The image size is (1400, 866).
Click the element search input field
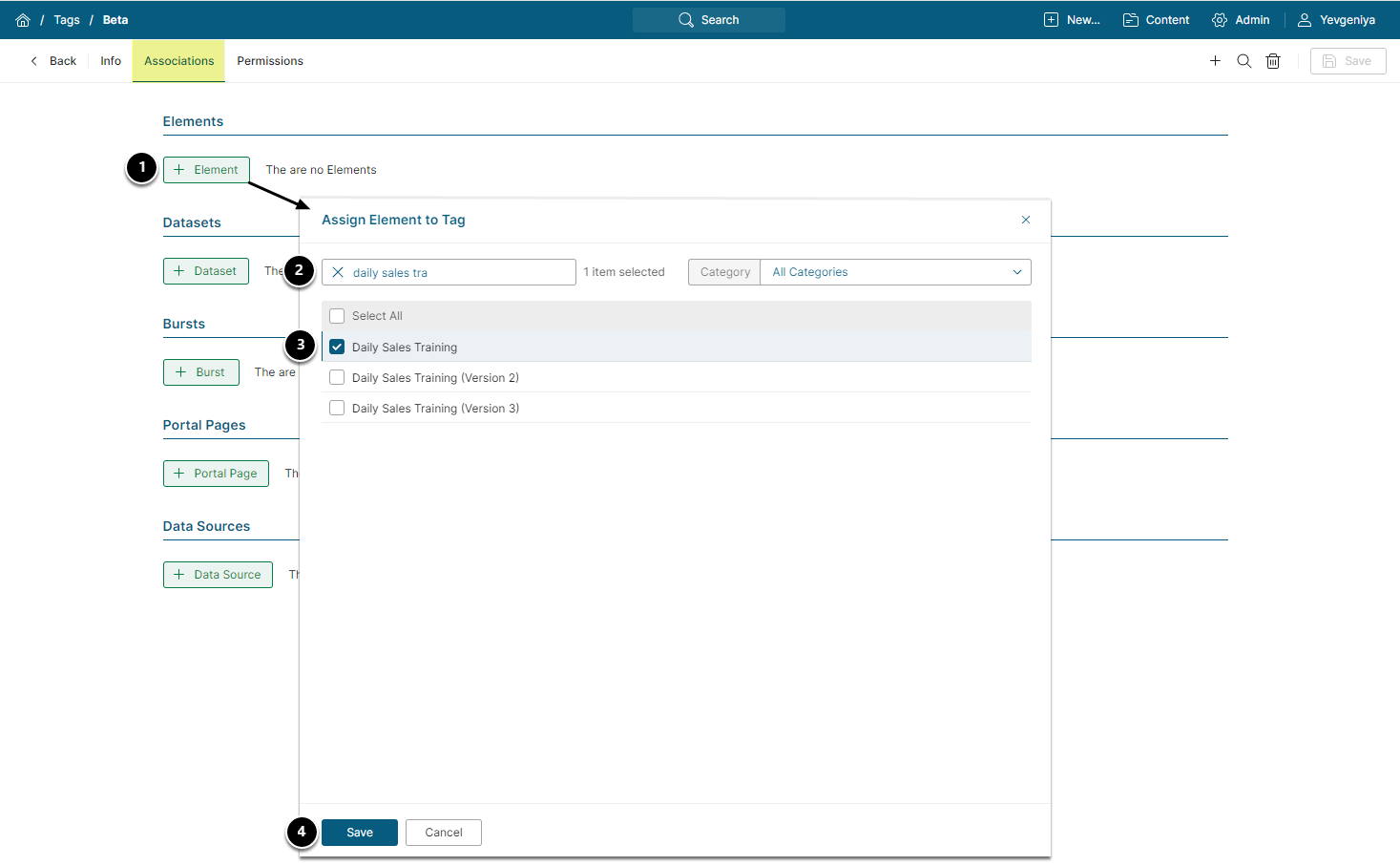point(458,272)
